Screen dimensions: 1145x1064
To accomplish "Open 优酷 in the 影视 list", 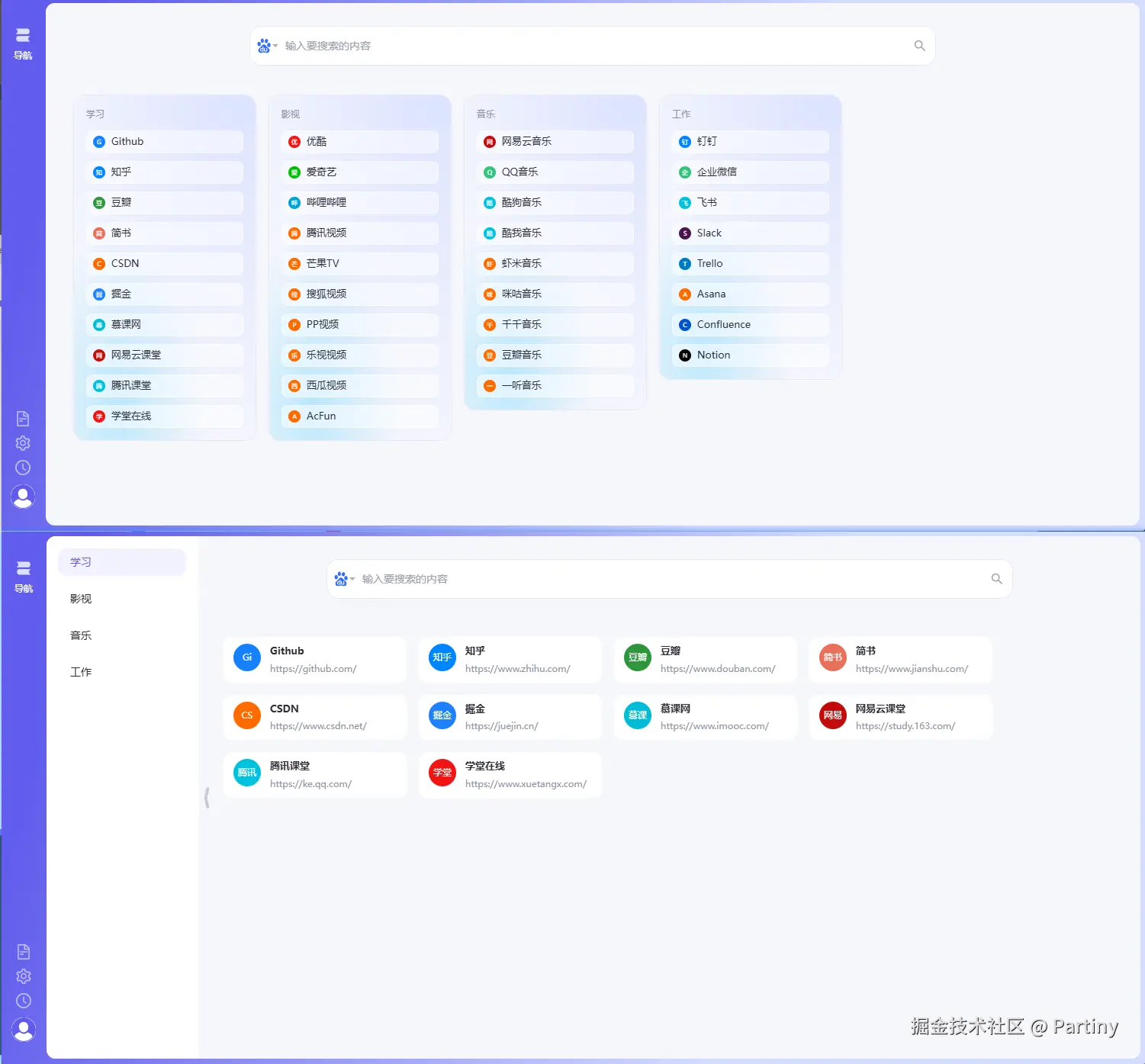I will (360, 141).
